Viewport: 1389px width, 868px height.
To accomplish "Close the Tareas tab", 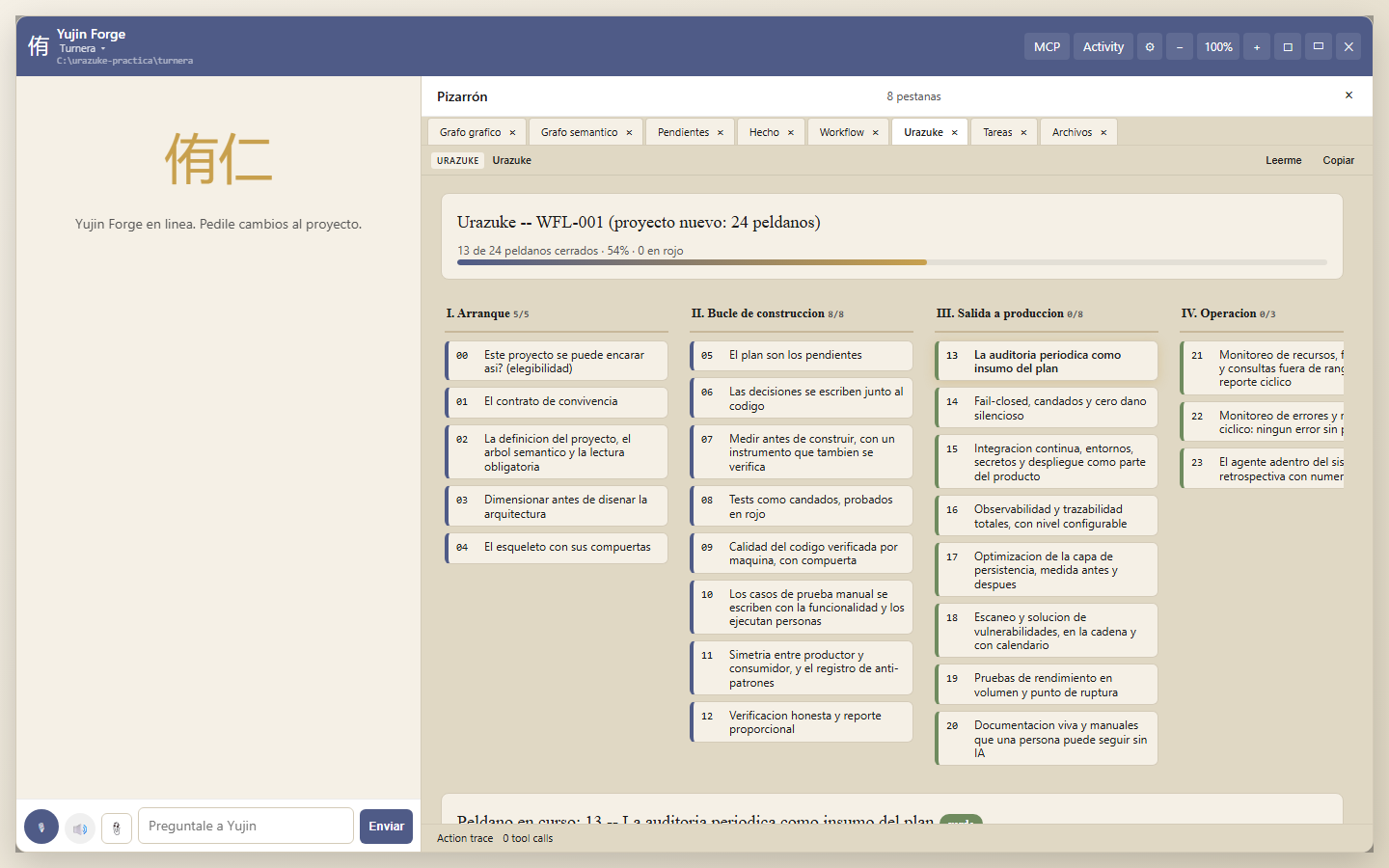I will pyautogui.click(x=1023, y=133).
